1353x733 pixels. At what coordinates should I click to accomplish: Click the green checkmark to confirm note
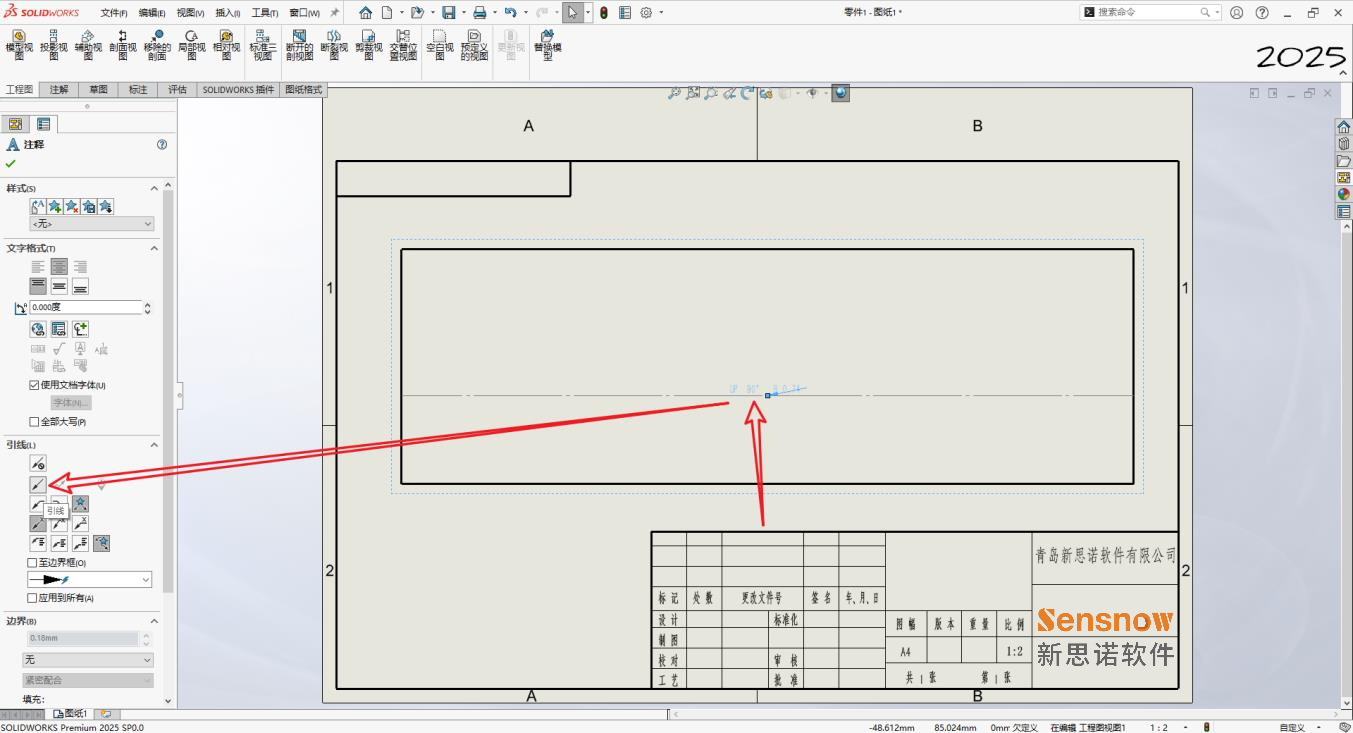click(11, 163)
